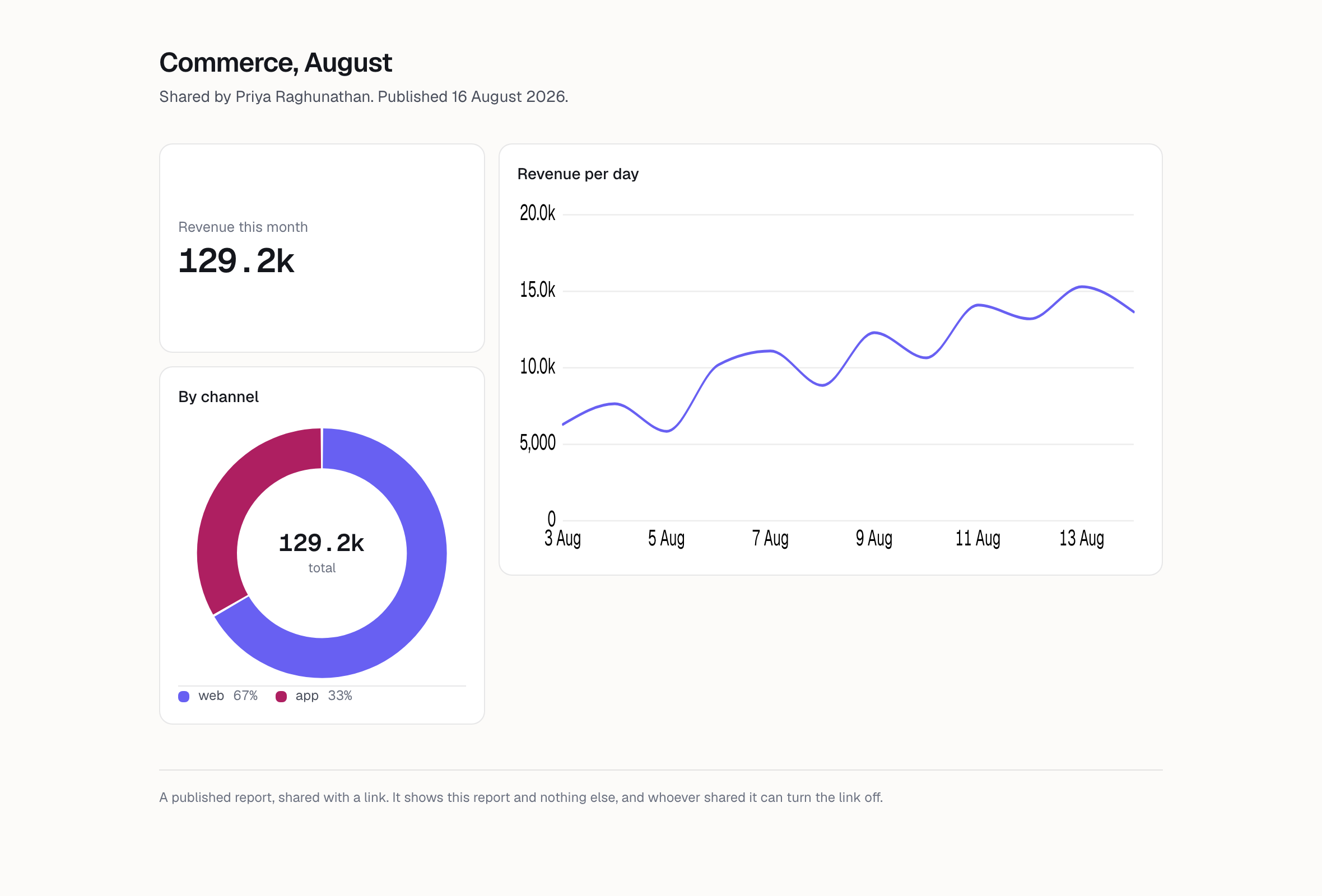Select the web 67% legend entry

pyautogui.click(x=218, y=696)
